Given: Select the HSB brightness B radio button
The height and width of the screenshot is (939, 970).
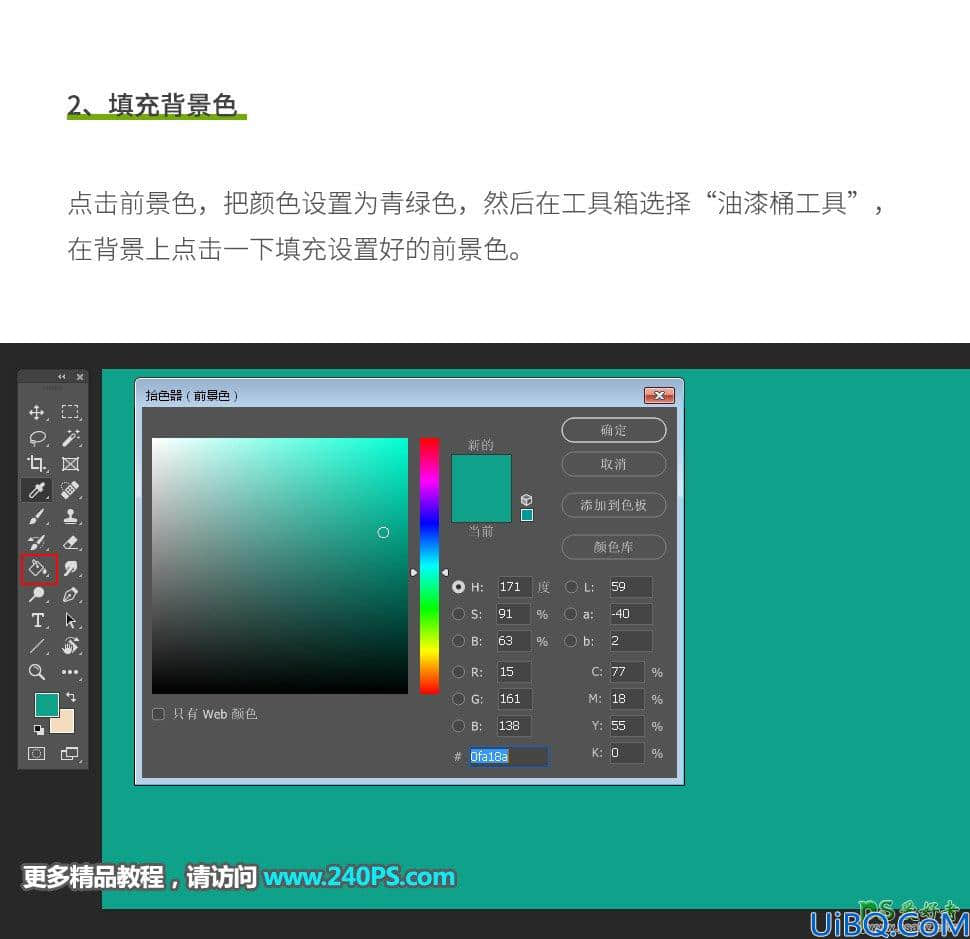Looking at the screenshot, I should point(458,641).
